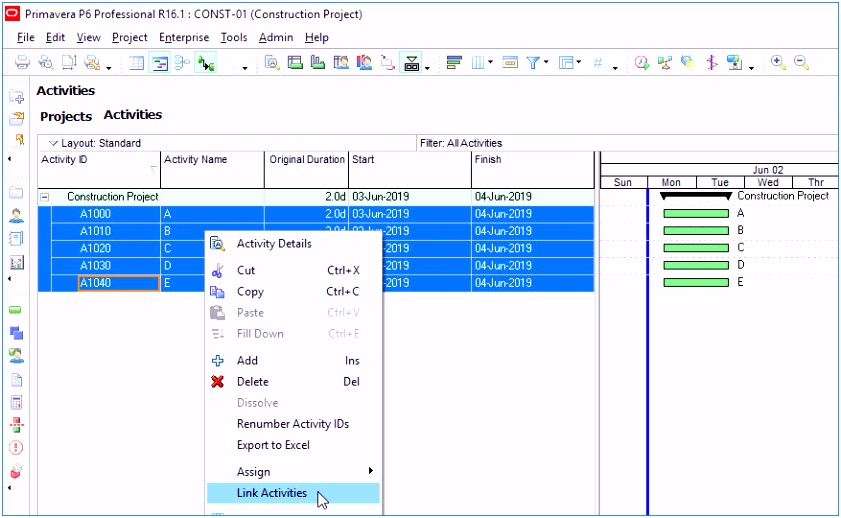
Task: Click the Print icon in the toolbar
Action: click(x=22, y=63)
